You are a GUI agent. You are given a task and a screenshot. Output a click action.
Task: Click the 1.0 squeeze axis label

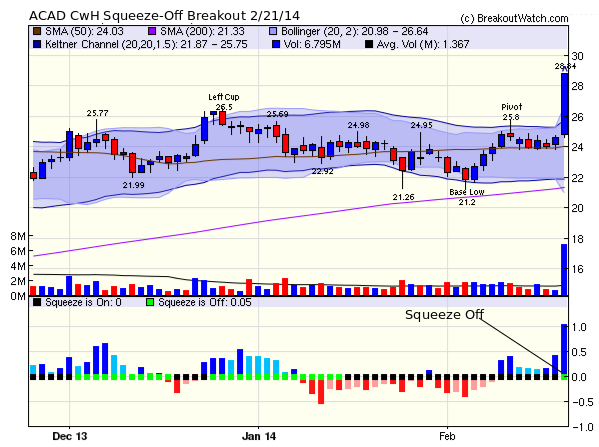[x=579, y=327]
